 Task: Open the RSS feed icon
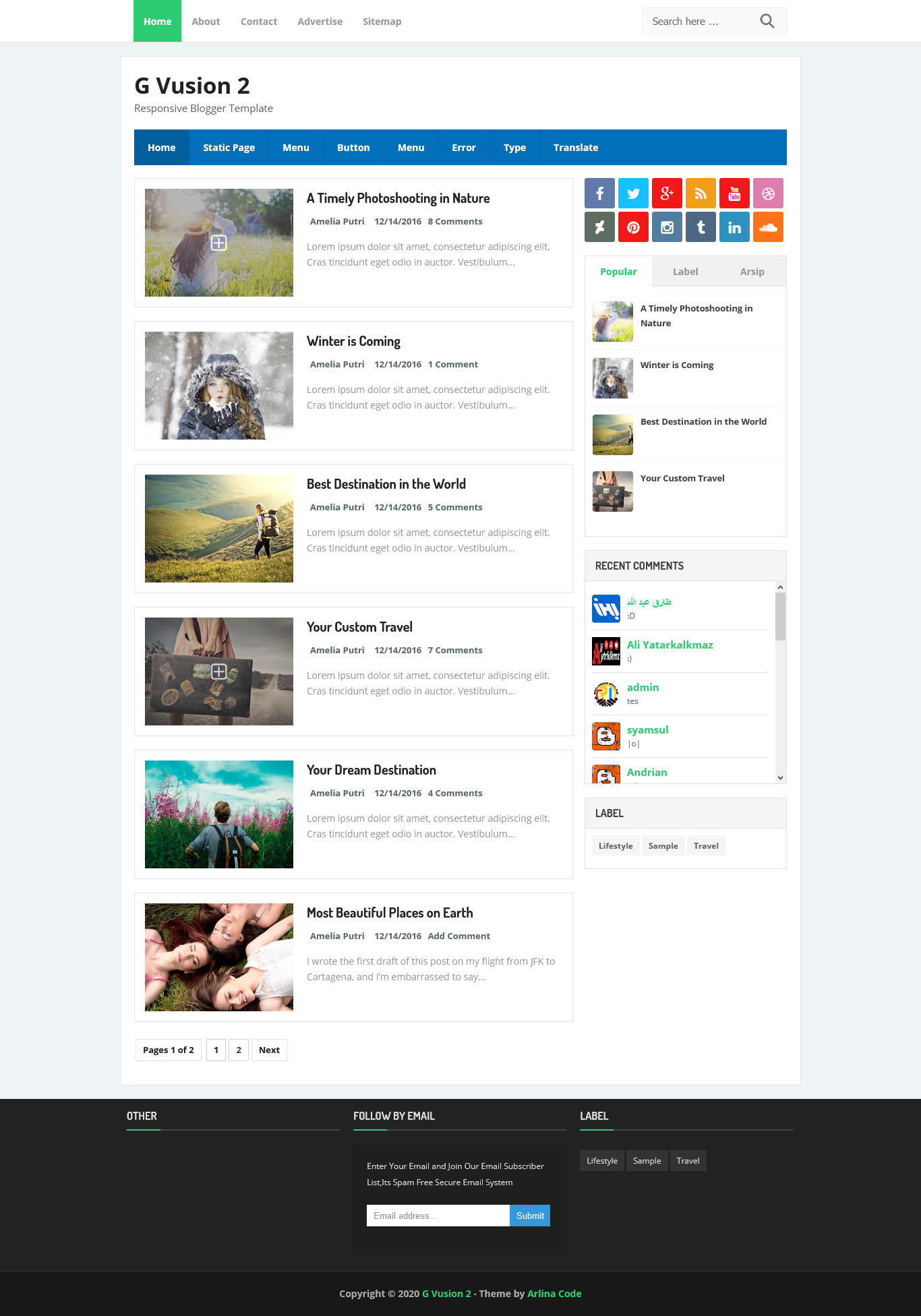701,193
